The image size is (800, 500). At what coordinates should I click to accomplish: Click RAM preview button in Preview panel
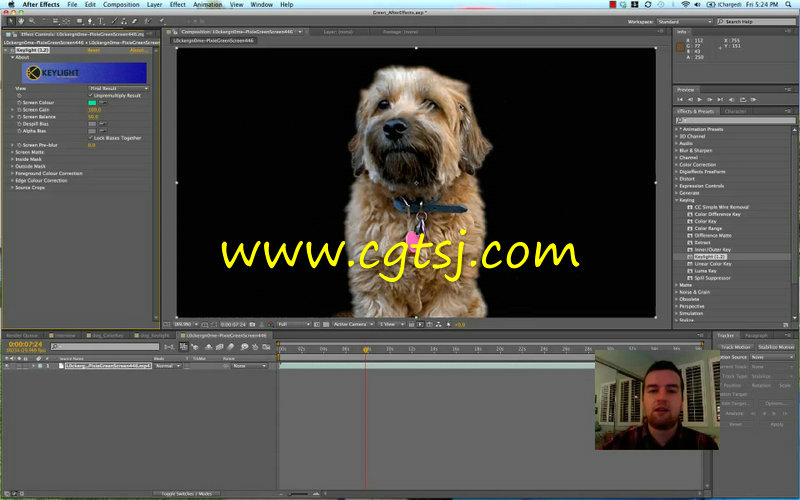click(754, 99)
